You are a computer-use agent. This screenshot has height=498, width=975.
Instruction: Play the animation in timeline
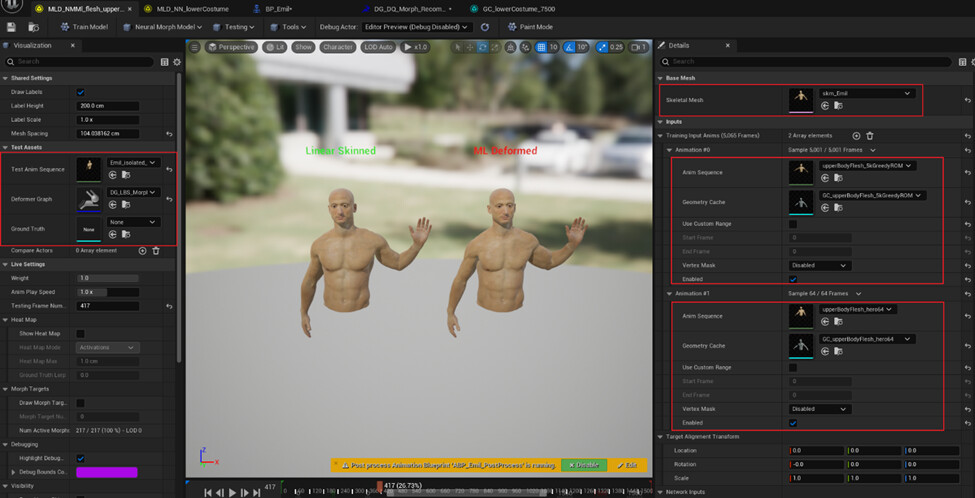233,492
